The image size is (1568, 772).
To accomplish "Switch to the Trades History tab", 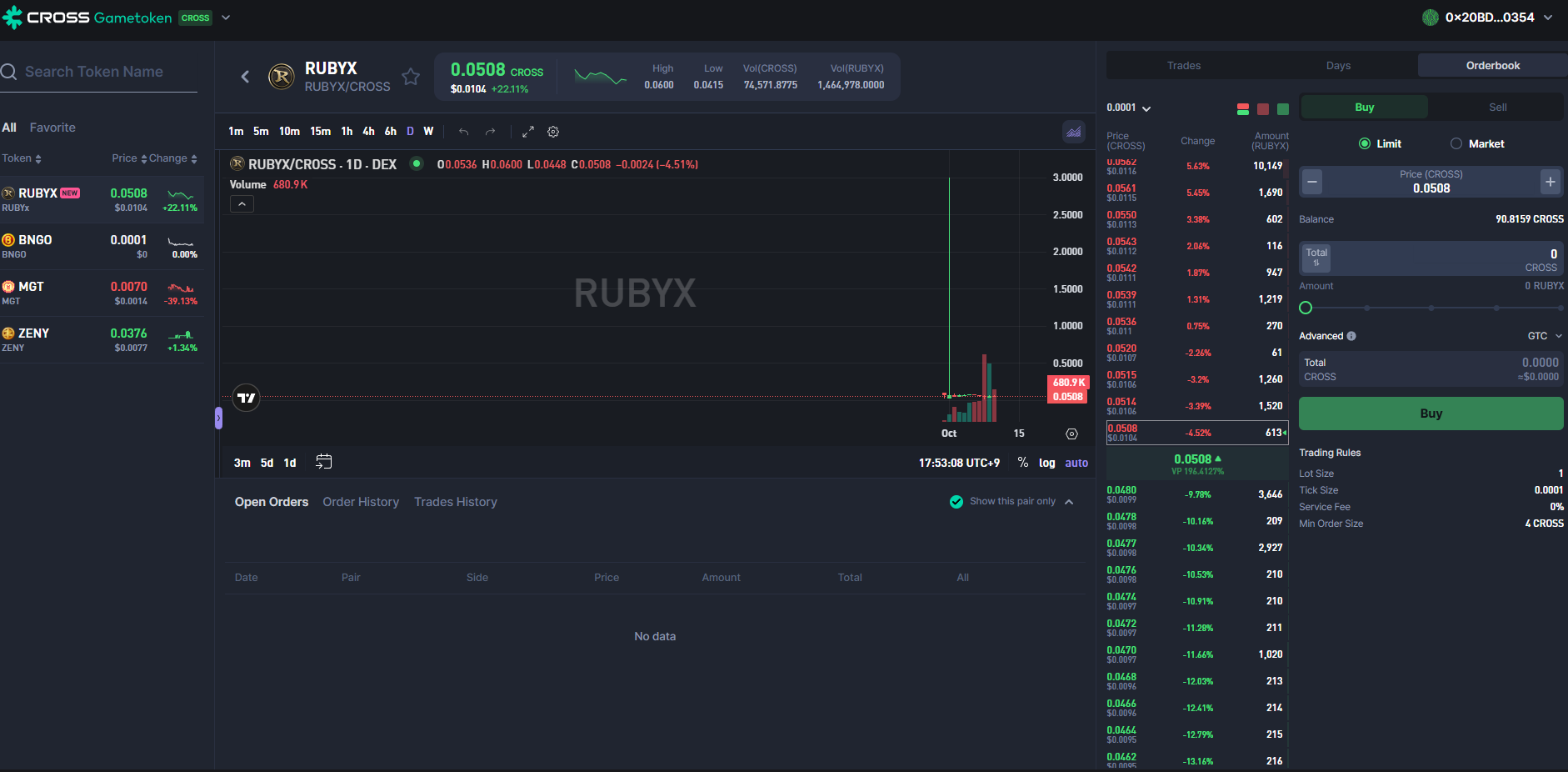I will click(456, 502).
